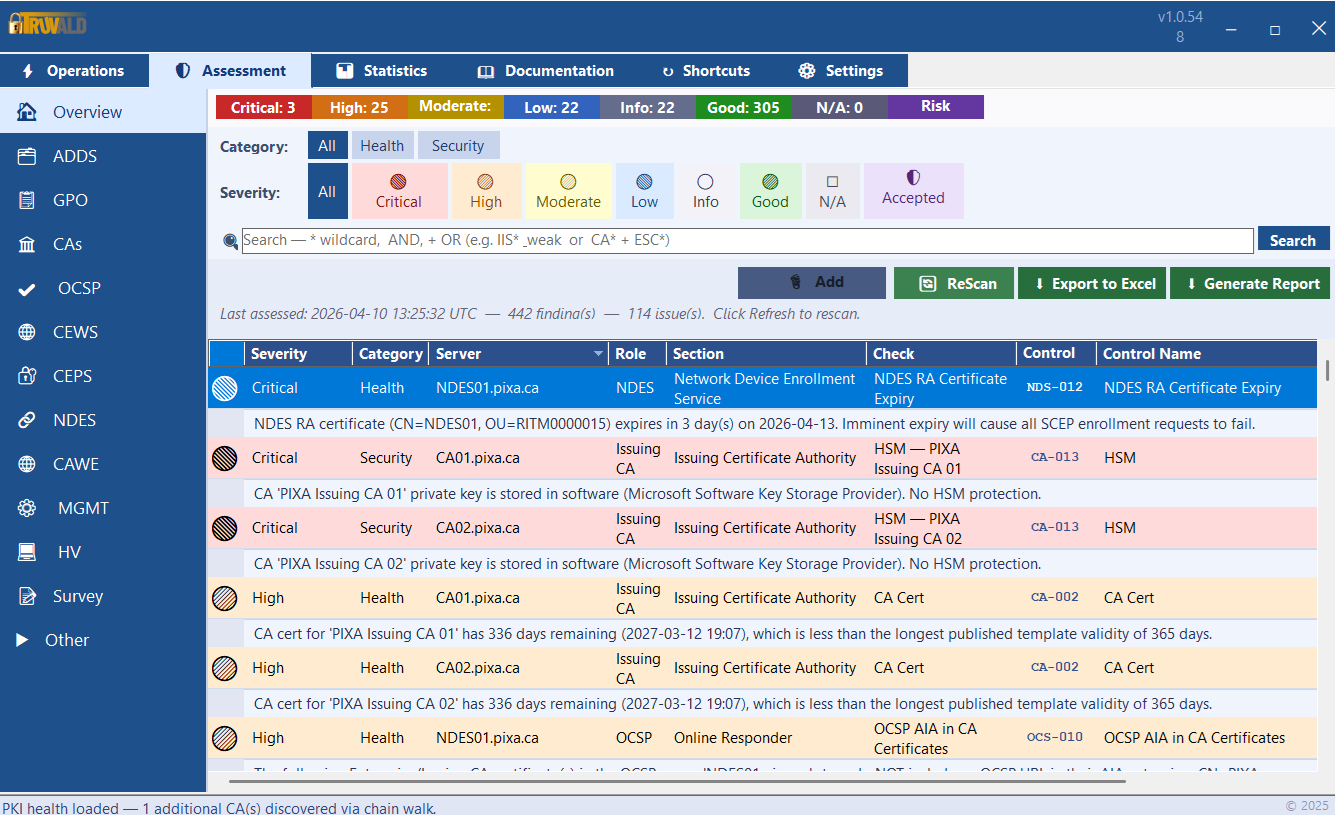This screenshot has height=815, width=1335.
Task: Click the Survey notepad icon
Action: point(27,596)
